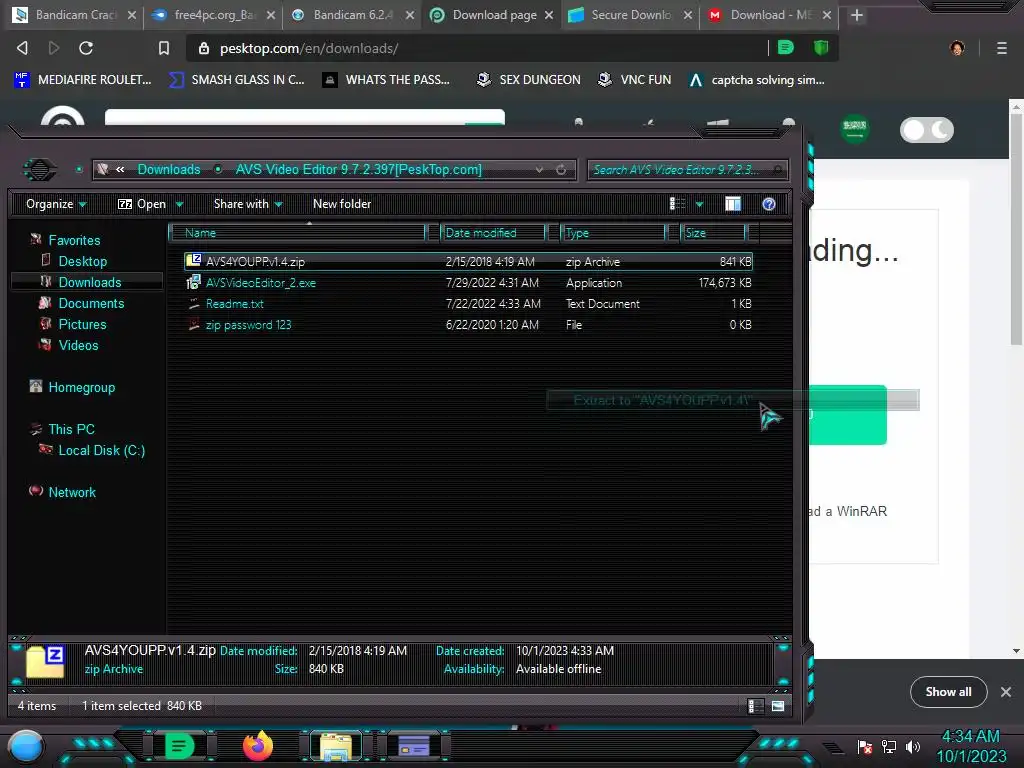Screen dimensions: 1024x768
Task: Expand the Organize dropdown
Action: 56,204
